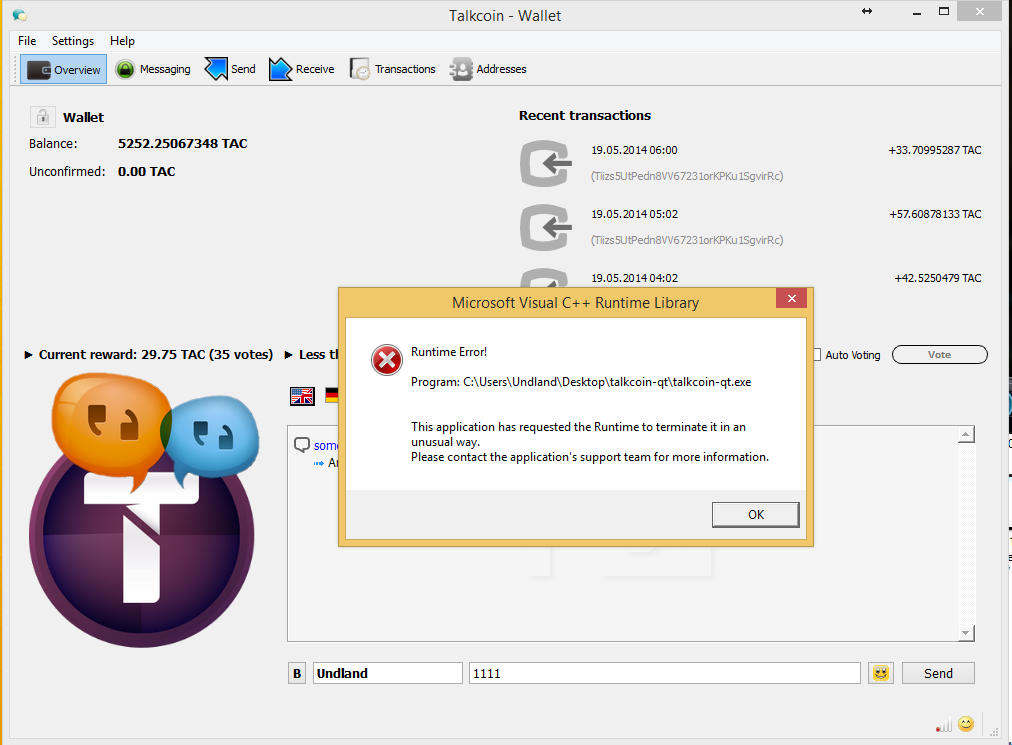Click the horizontal resize arrows in title bar
Screen dimensions: 1012x745
867,11
